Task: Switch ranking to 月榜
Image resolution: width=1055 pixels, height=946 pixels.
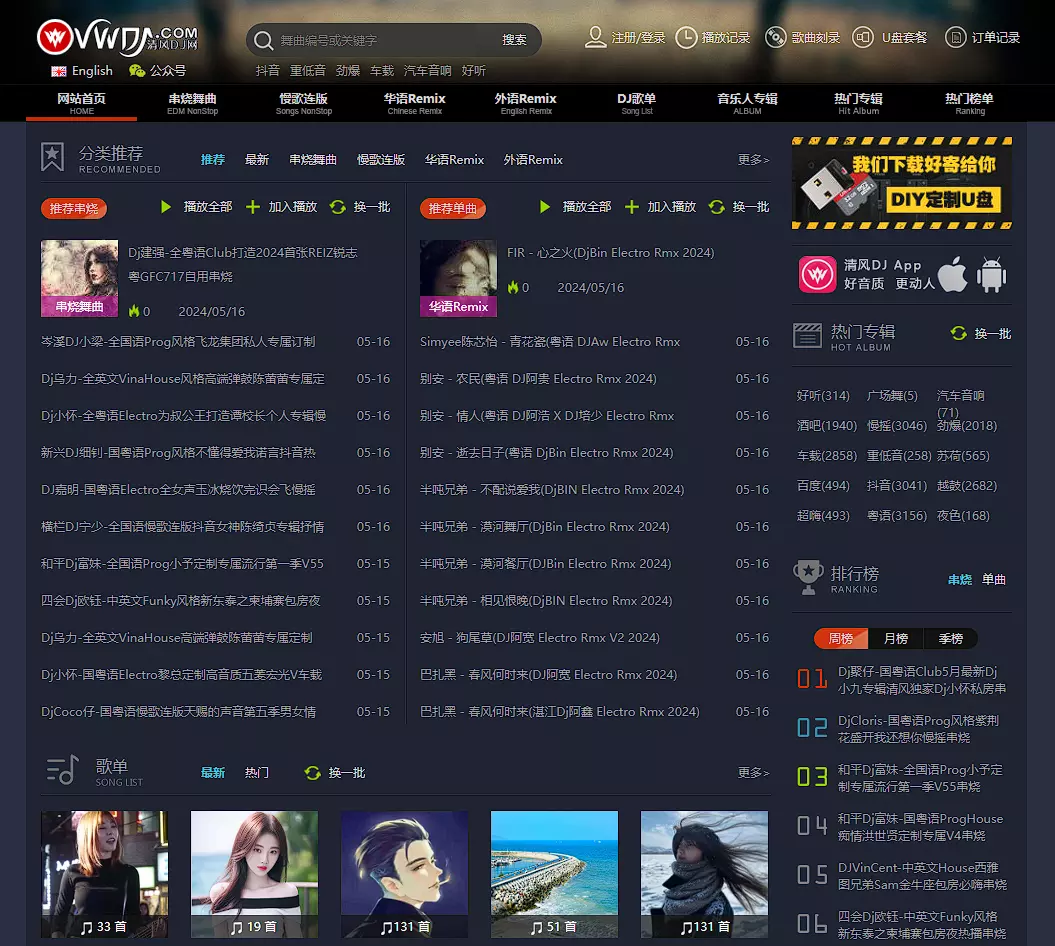Action: tap(895, 639)
